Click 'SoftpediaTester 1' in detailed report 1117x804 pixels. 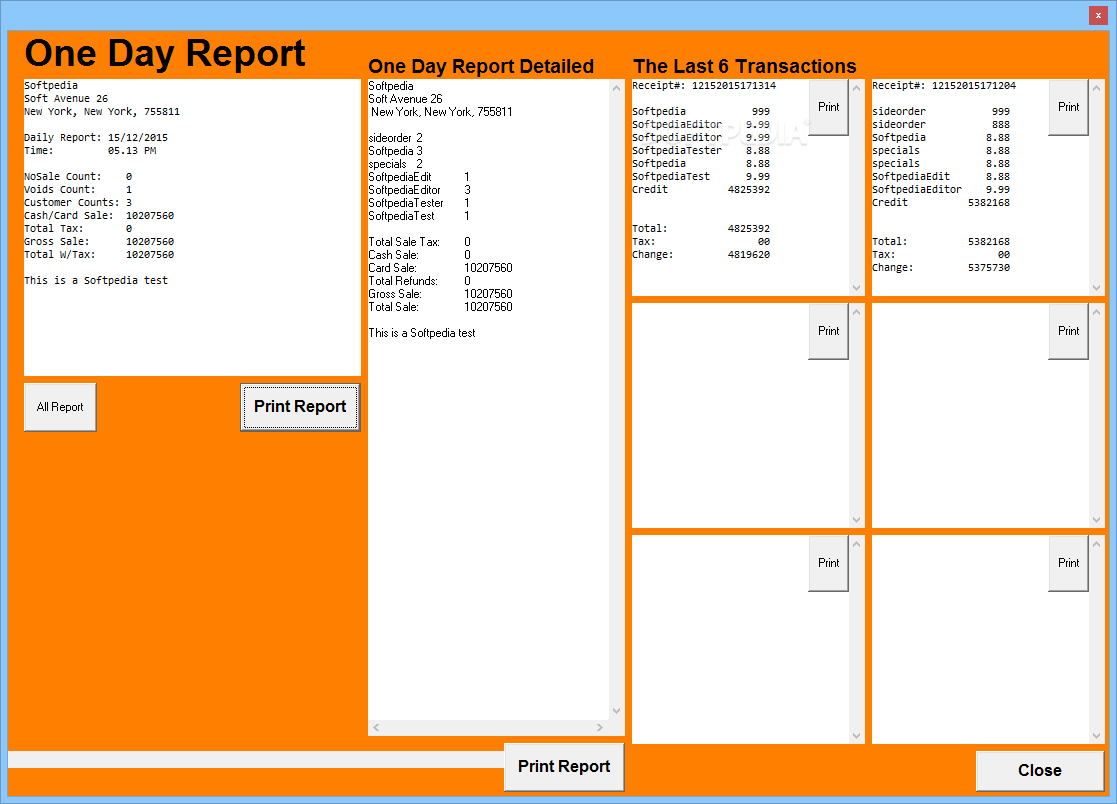[x=419, y=203]
